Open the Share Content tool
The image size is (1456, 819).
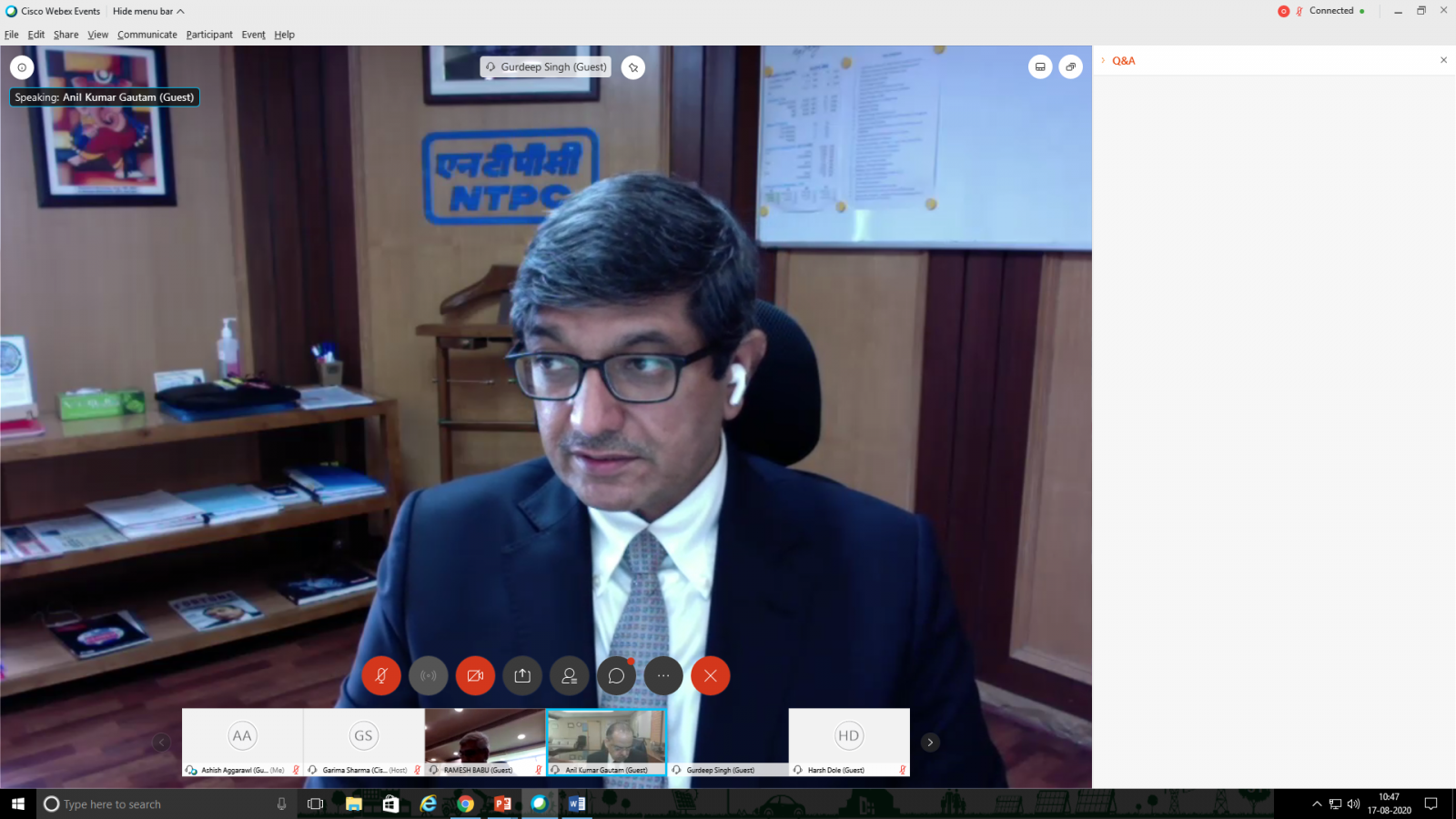(x=522, y=675)
